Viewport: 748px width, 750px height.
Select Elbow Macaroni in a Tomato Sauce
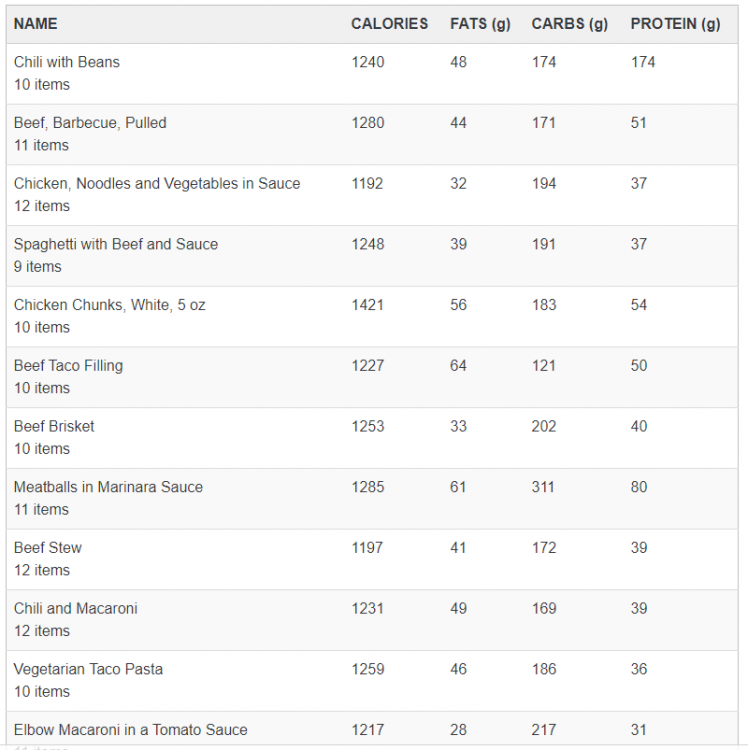click(x=131, y=730)
